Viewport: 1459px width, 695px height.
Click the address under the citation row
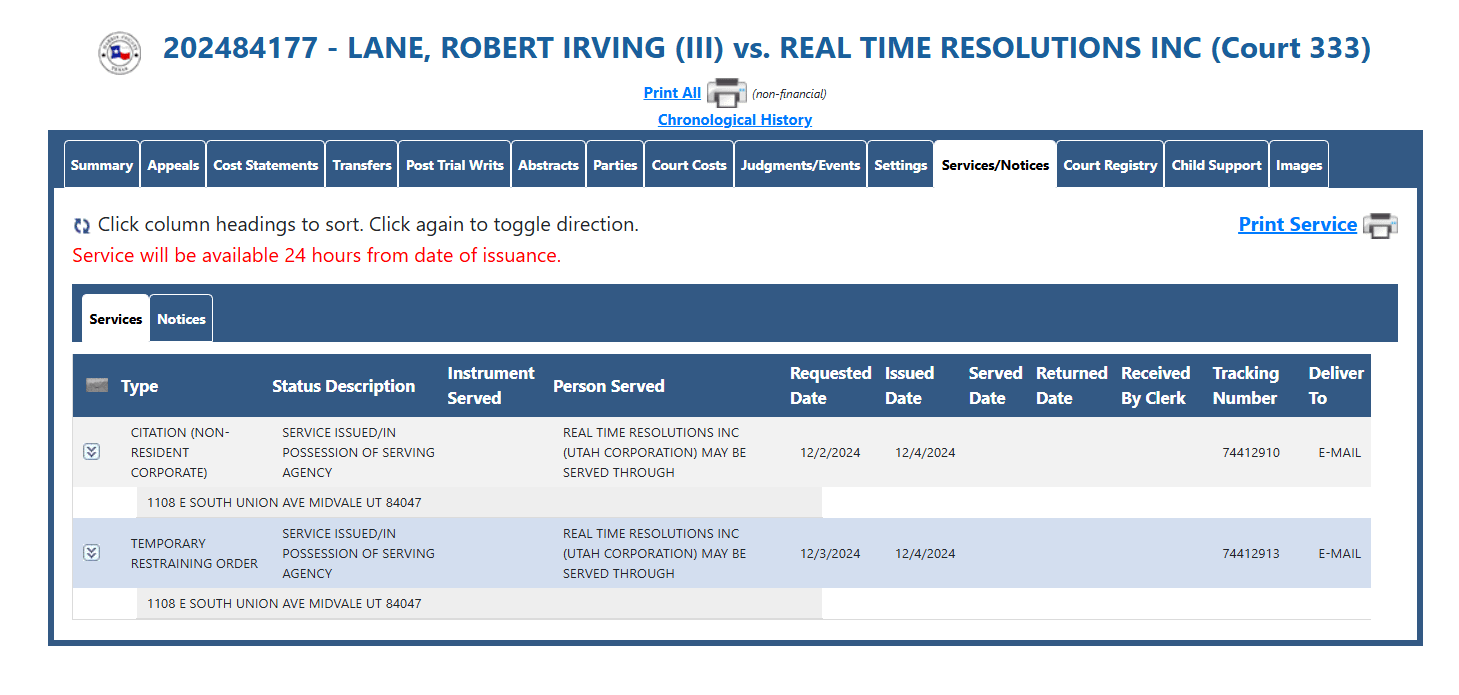coord(284,503)
